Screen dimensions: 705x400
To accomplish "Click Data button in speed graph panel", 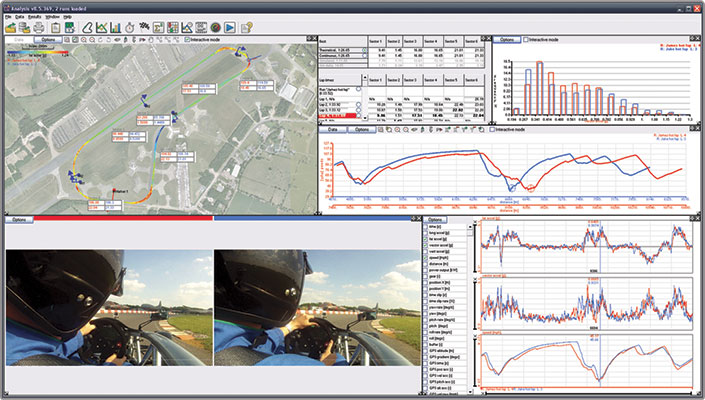I will (x=333, y=129).
